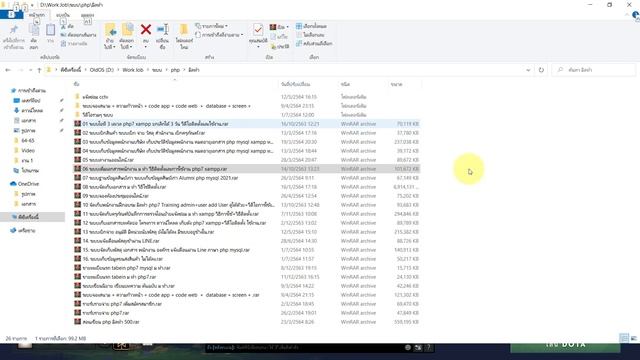
Task: Click php in the address breadcrumb
Action: pos(175,70)
